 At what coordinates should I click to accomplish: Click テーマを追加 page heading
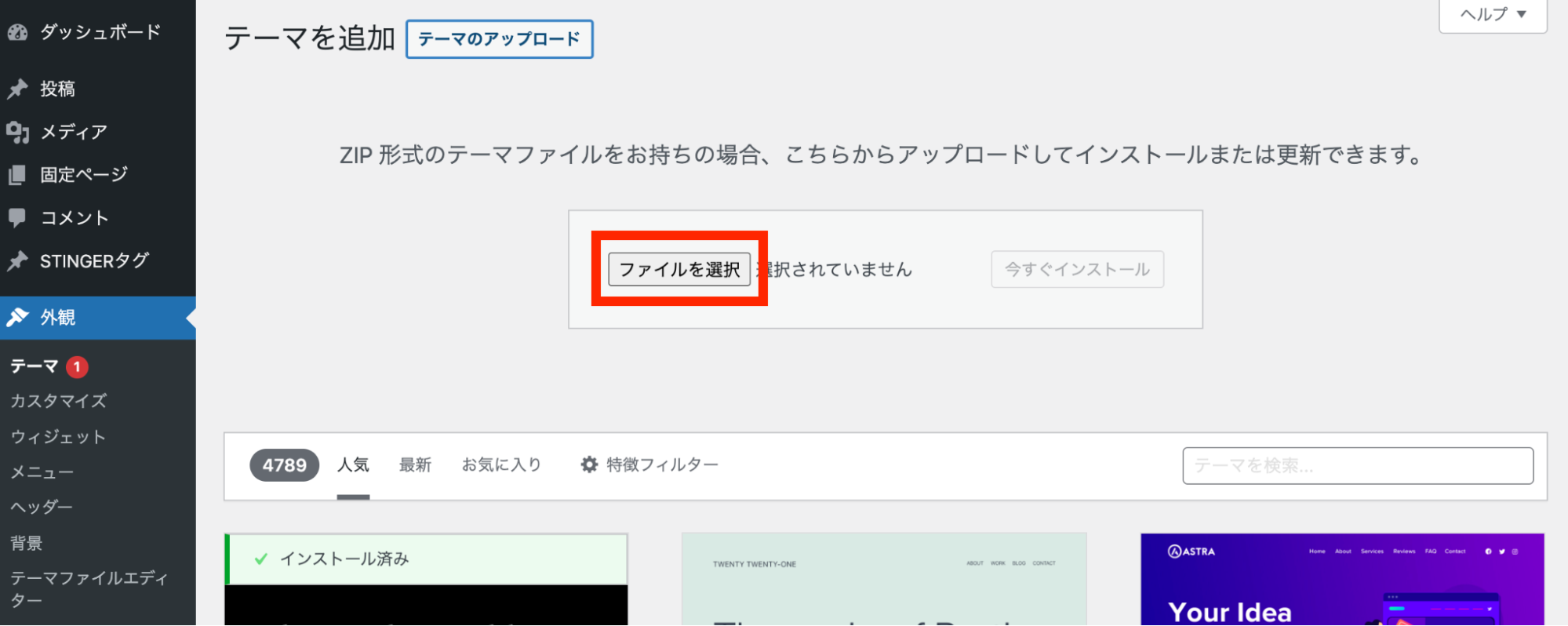[x=310, y=38]
